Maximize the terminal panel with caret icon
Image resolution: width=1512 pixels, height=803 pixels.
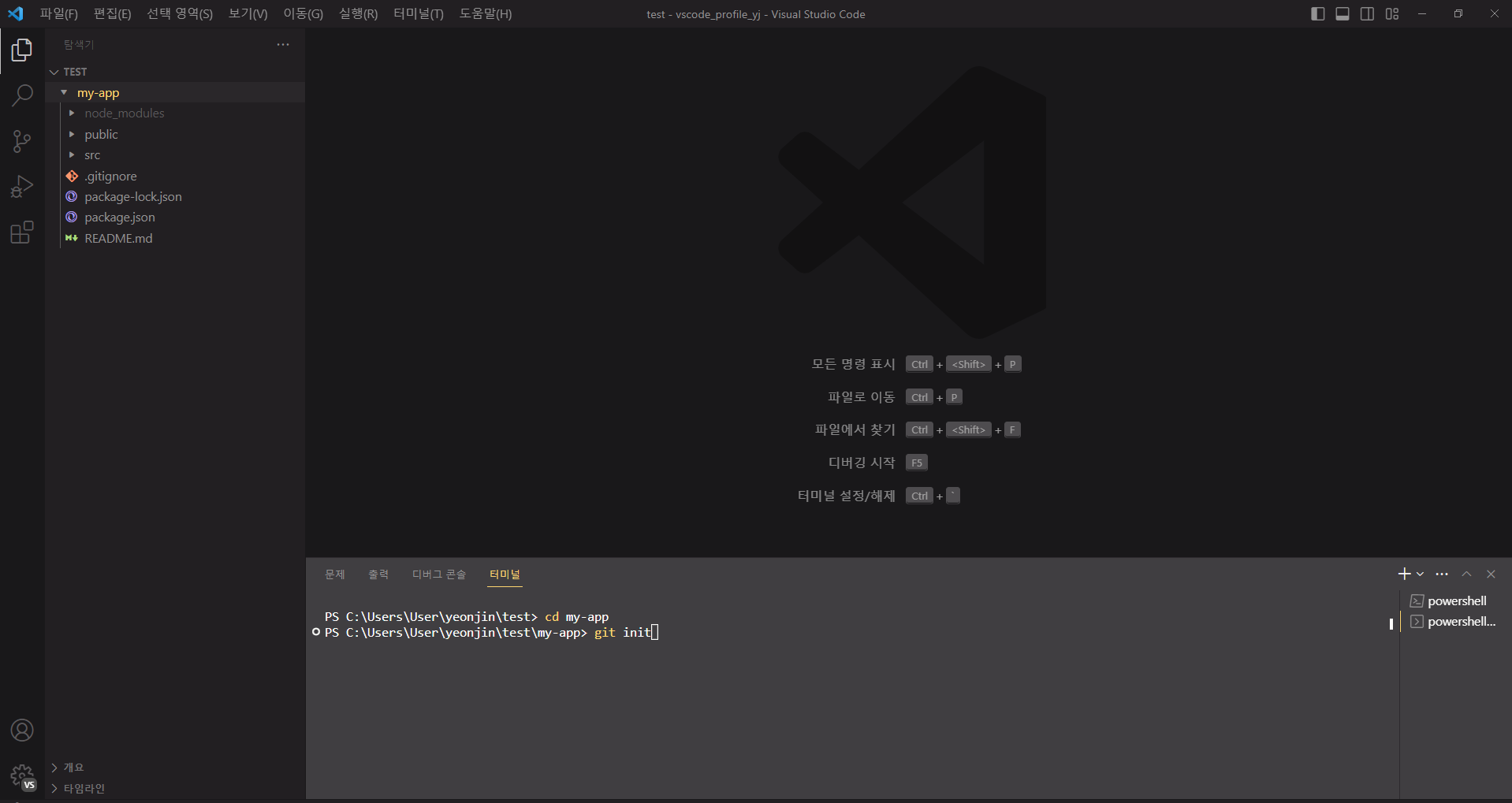coord(1466,574)
